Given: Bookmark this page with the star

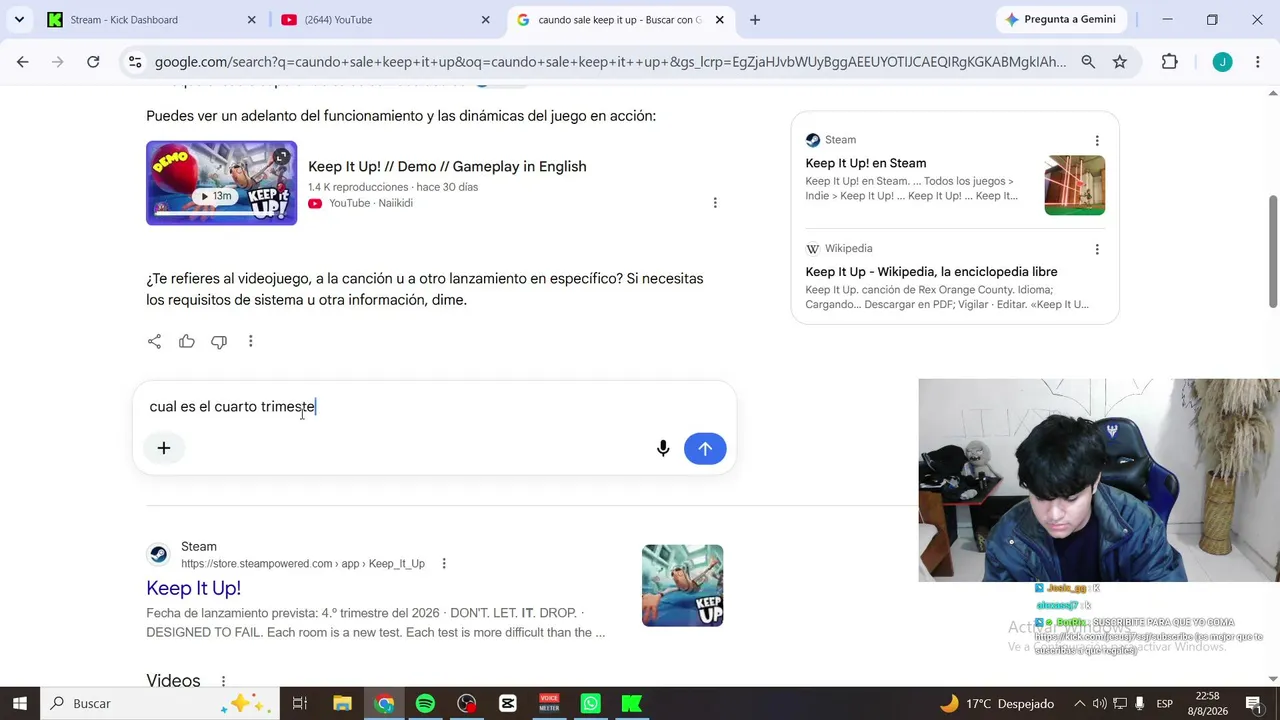Looking at the screenshot, I should tap(1120, 62).
